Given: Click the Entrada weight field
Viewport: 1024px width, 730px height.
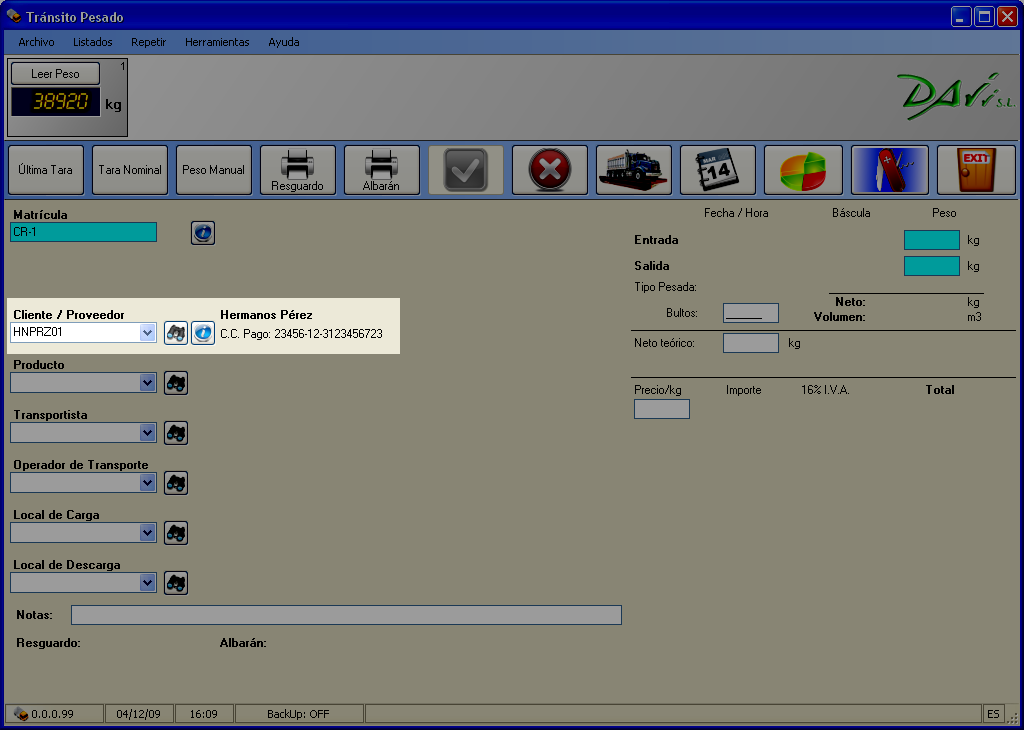Looking at the screenshot, I should point(932,240).
